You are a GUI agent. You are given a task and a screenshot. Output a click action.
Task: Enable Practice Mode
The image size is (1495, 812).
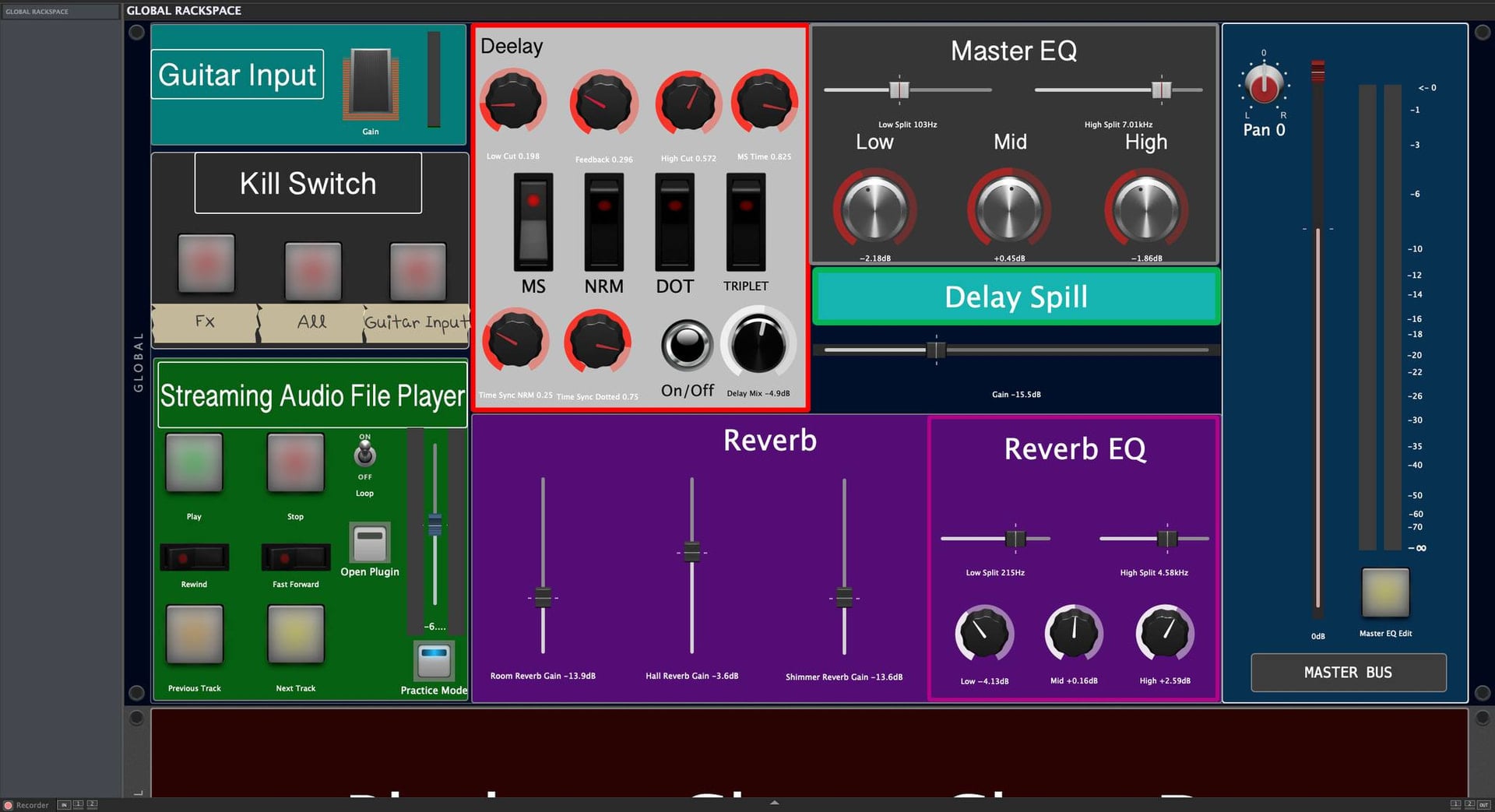click(x=433, y=660)
